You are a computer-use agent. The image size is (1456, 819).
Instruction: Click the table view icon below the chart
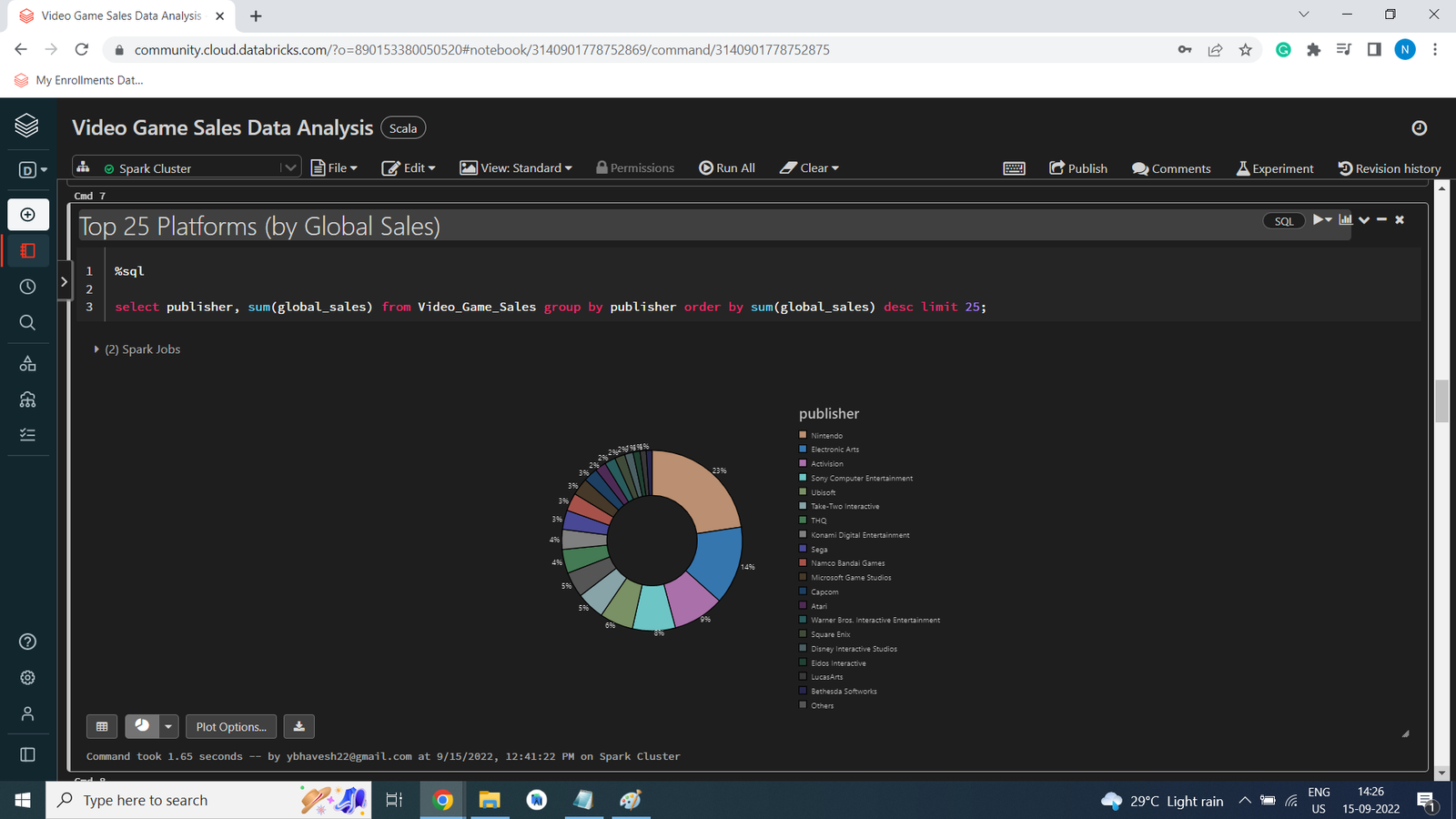102,726
